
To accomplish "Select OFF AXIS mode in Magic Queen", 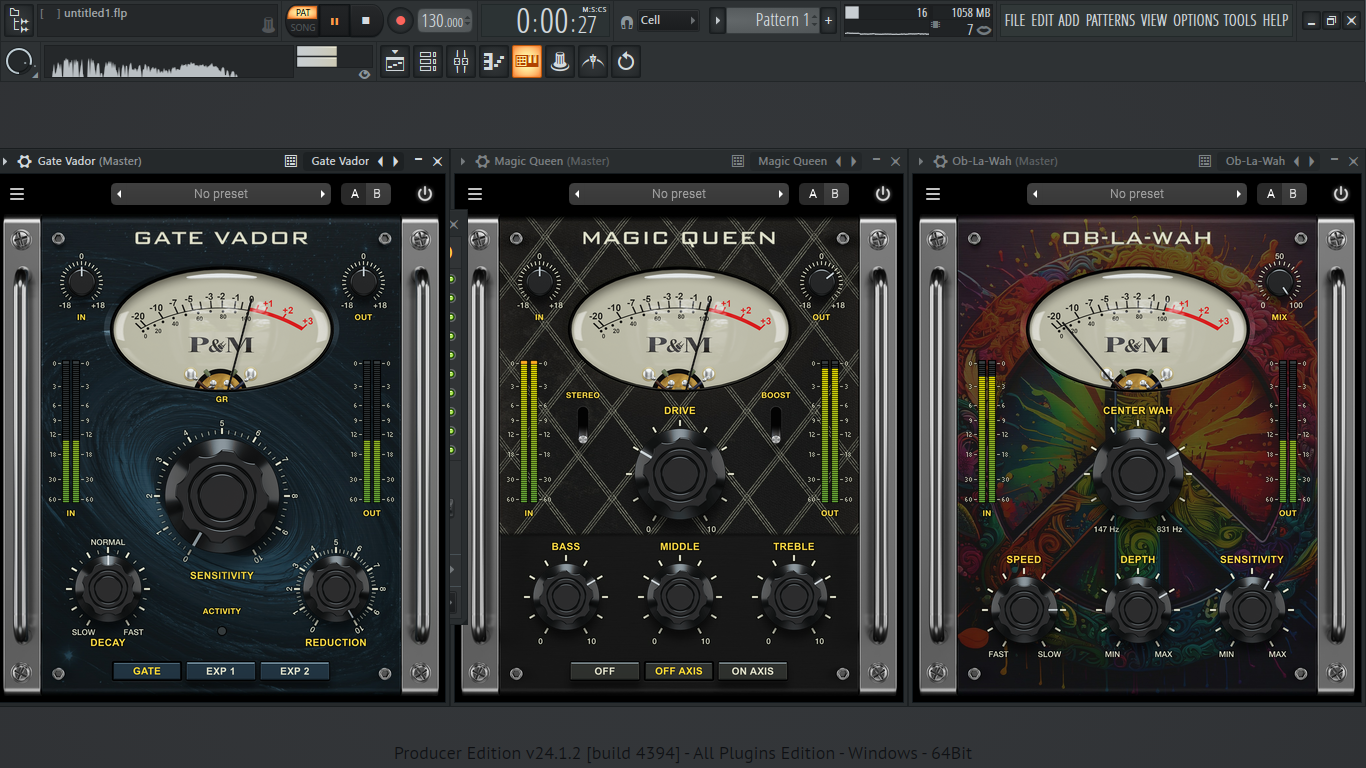I will tap(679, 671).
